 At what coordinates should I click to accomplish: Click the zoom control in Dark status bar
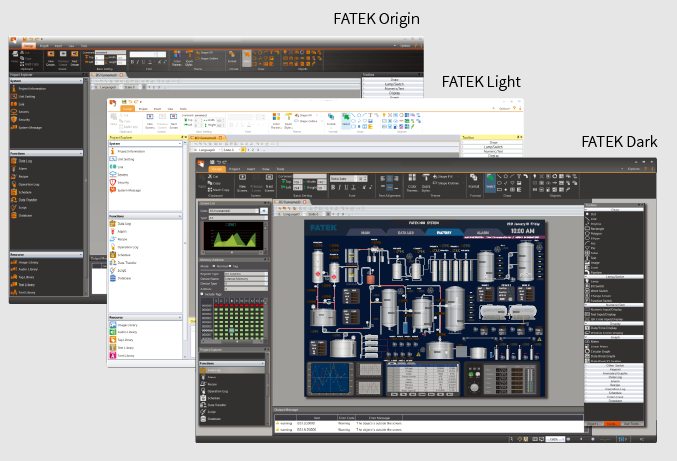pyautogui.click(x=555, y=439)
